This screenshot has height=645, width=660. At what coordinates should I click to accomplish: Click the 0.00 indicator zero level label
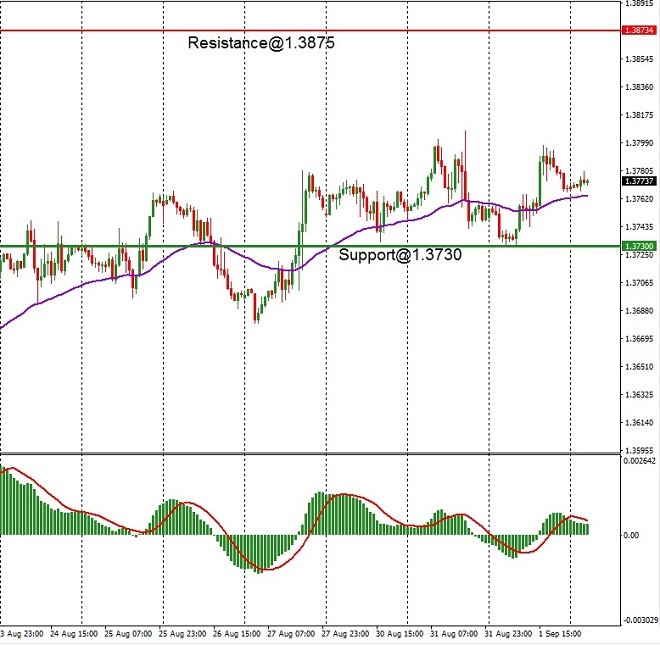(631, 535)
